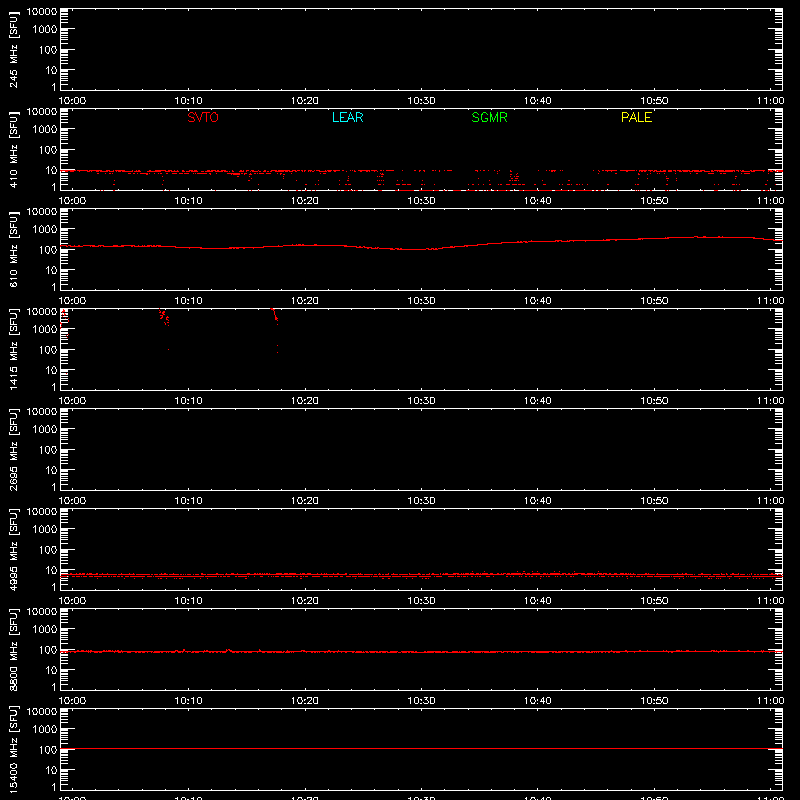Click the flat 15400 MHz red flux line

(x=421, y=748)
